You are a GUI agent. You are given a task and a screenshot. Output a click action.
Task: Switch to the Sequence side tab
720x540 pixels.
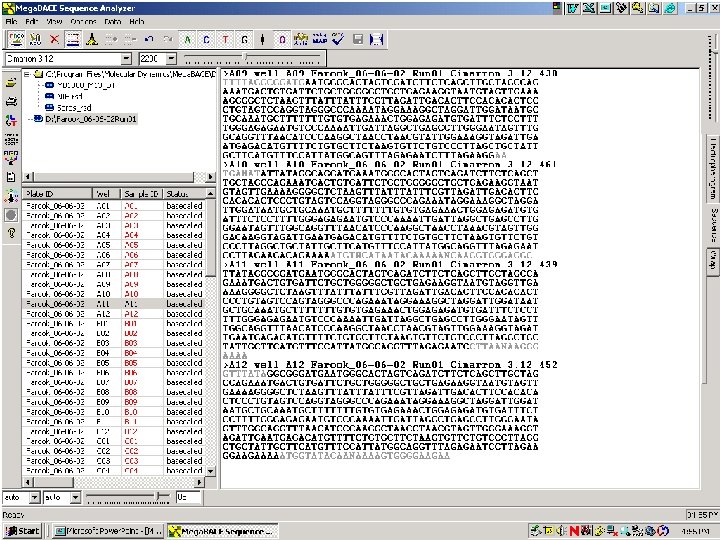[x=713, y=225]
